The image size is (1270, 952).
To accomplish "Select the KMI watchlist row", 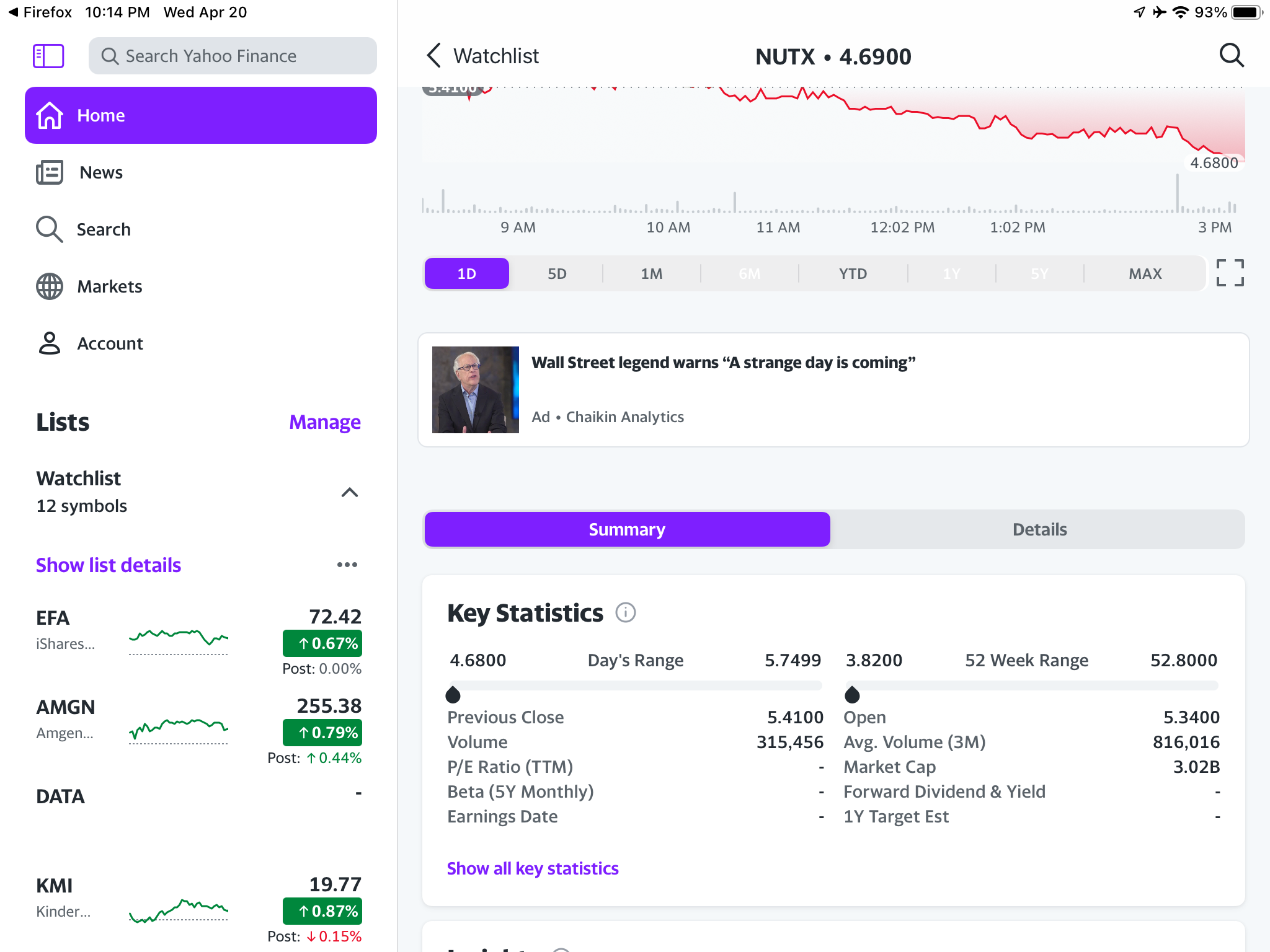I will [x=199, y=909].
